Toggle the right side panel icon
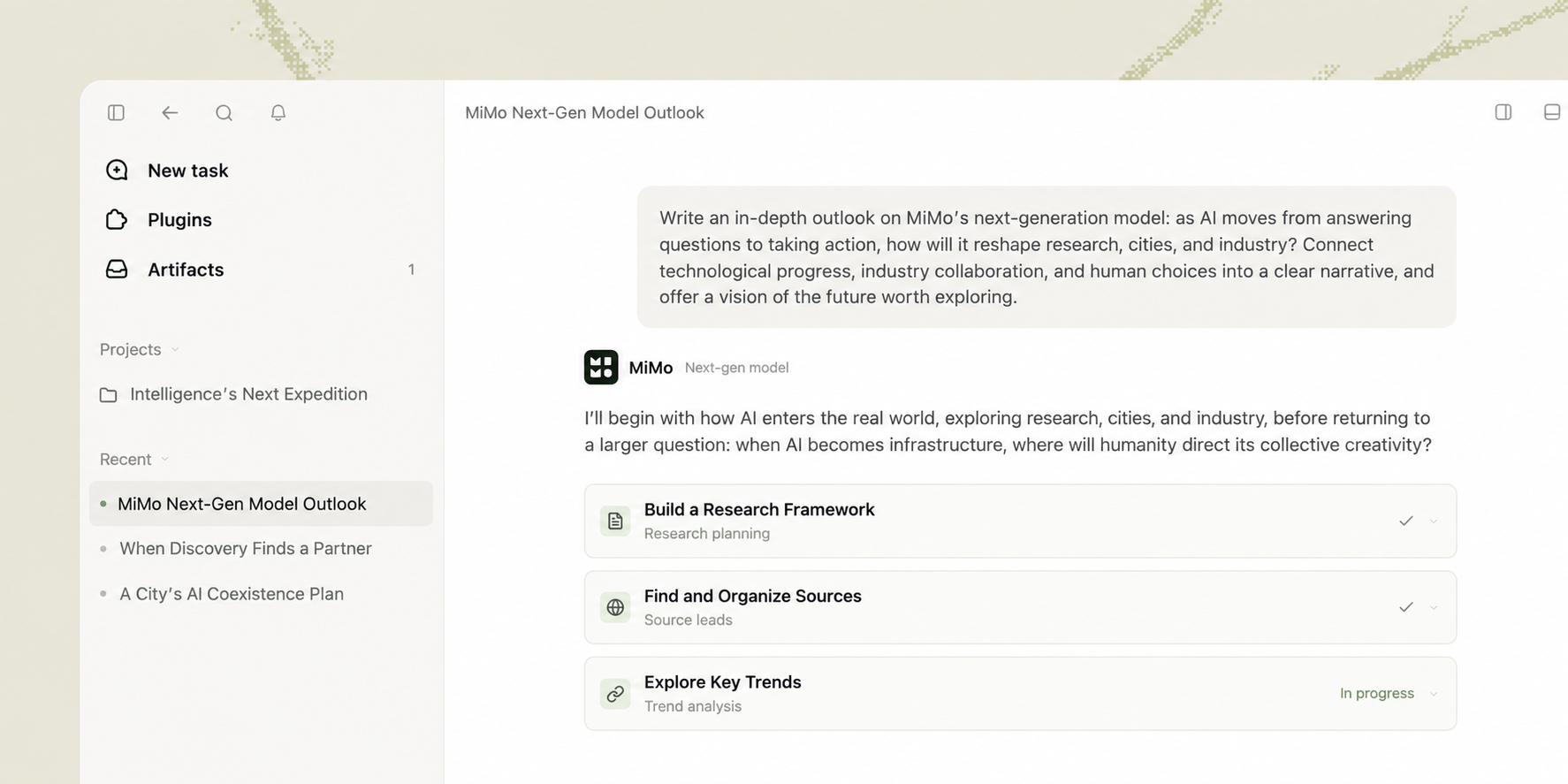Screen dimensions: 1568x784 pyautogui.click(x=1503, y=112)
